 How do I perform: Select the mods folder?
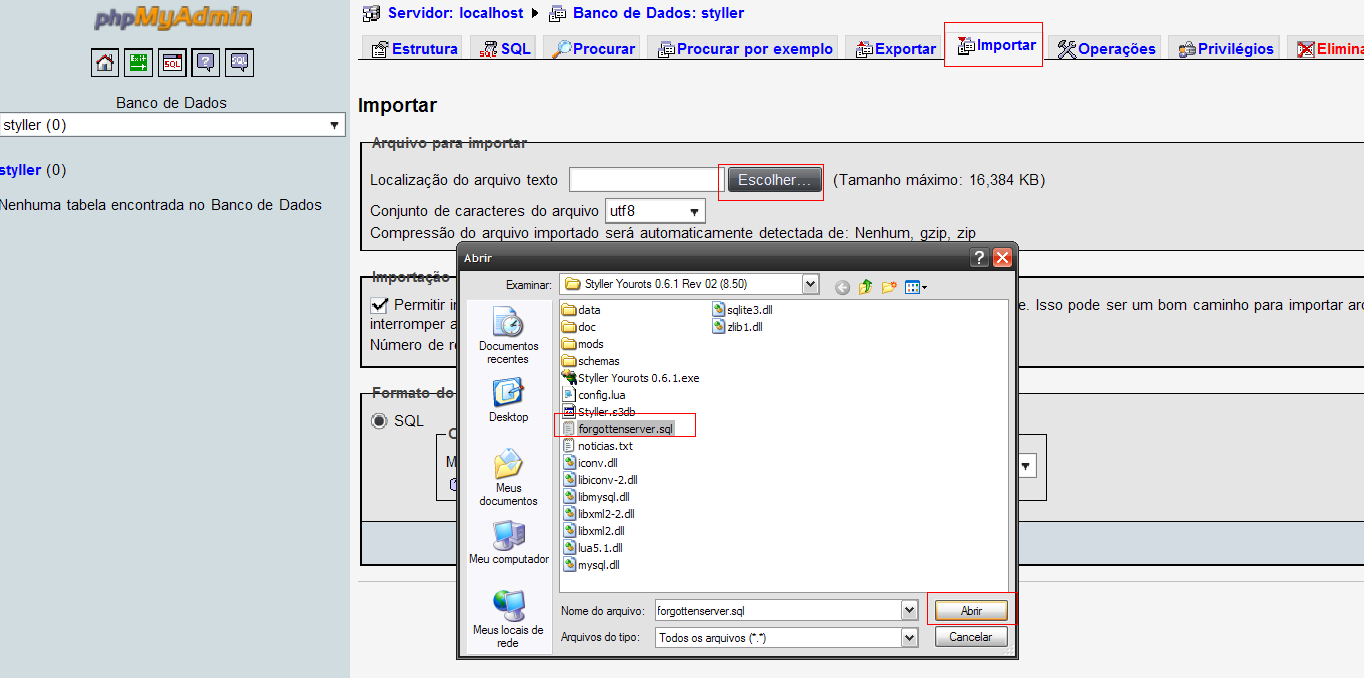[583, 344]
